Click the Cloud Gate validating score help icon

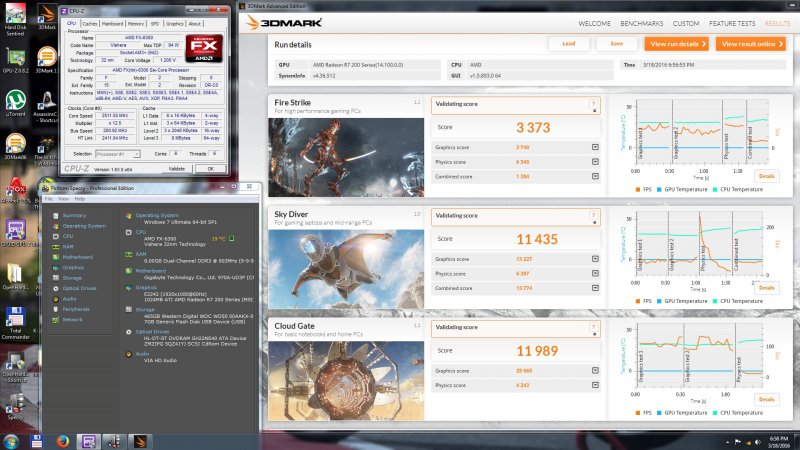593,327
